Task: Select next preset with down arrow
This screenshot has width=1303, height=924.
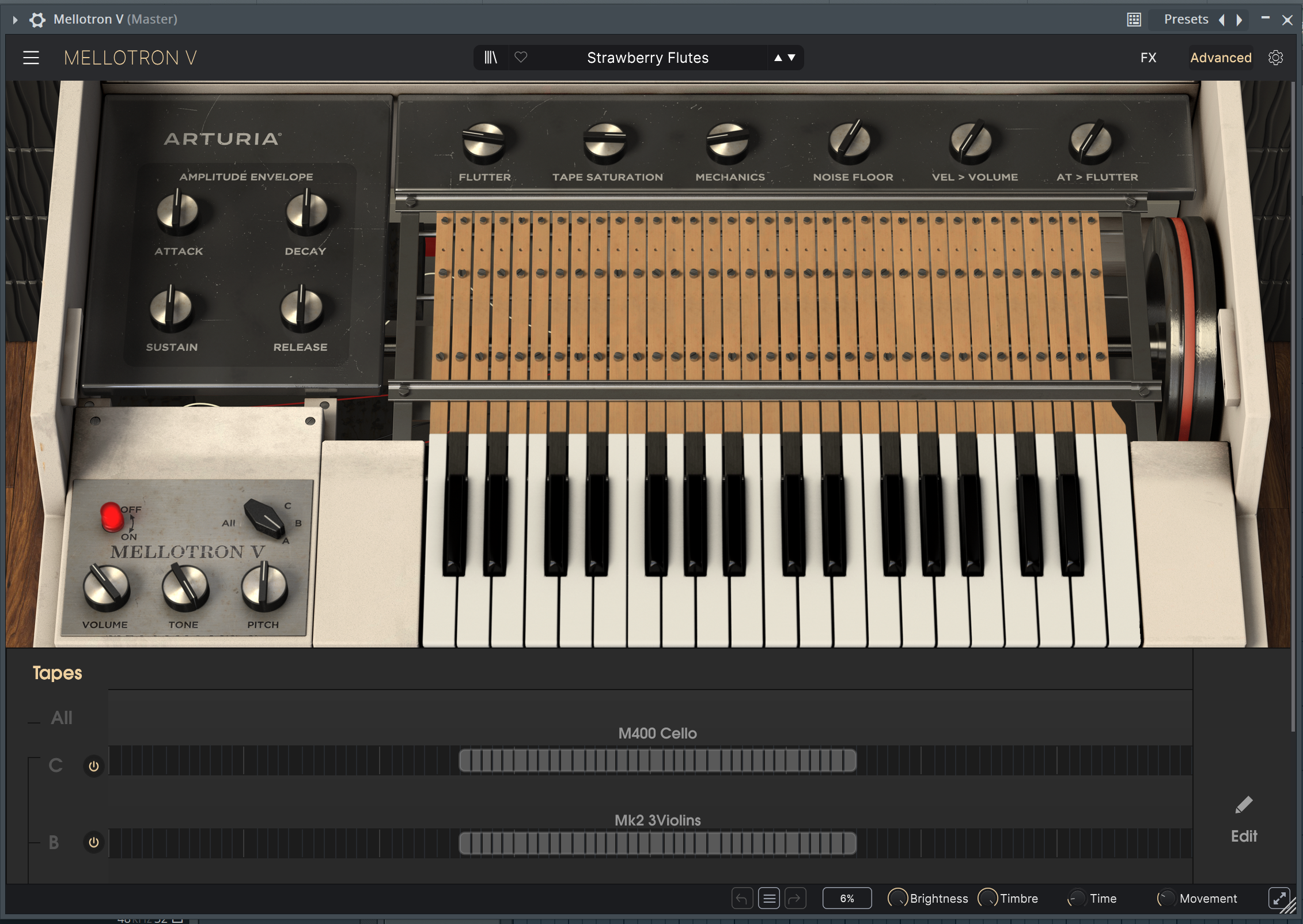Action: coord(792,58)
